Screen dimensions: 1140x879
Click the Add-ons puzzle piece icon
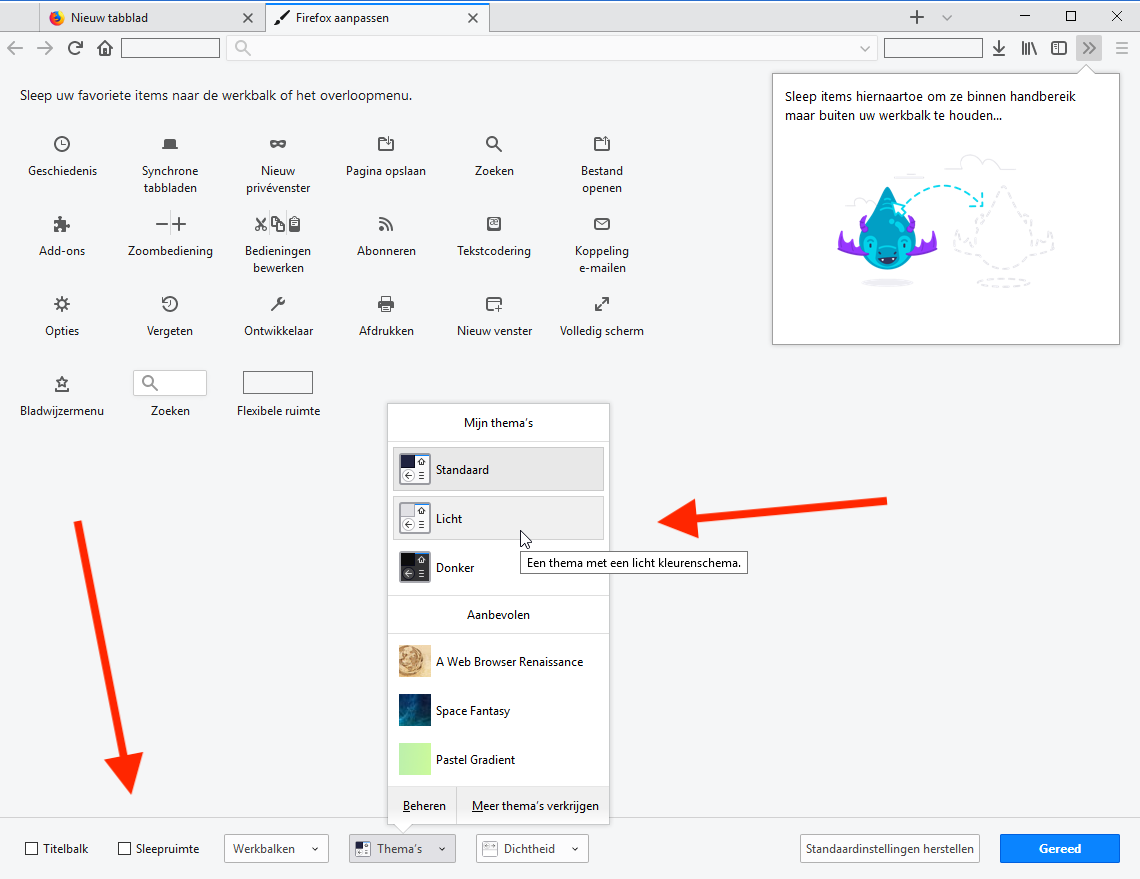coord(62,224)
